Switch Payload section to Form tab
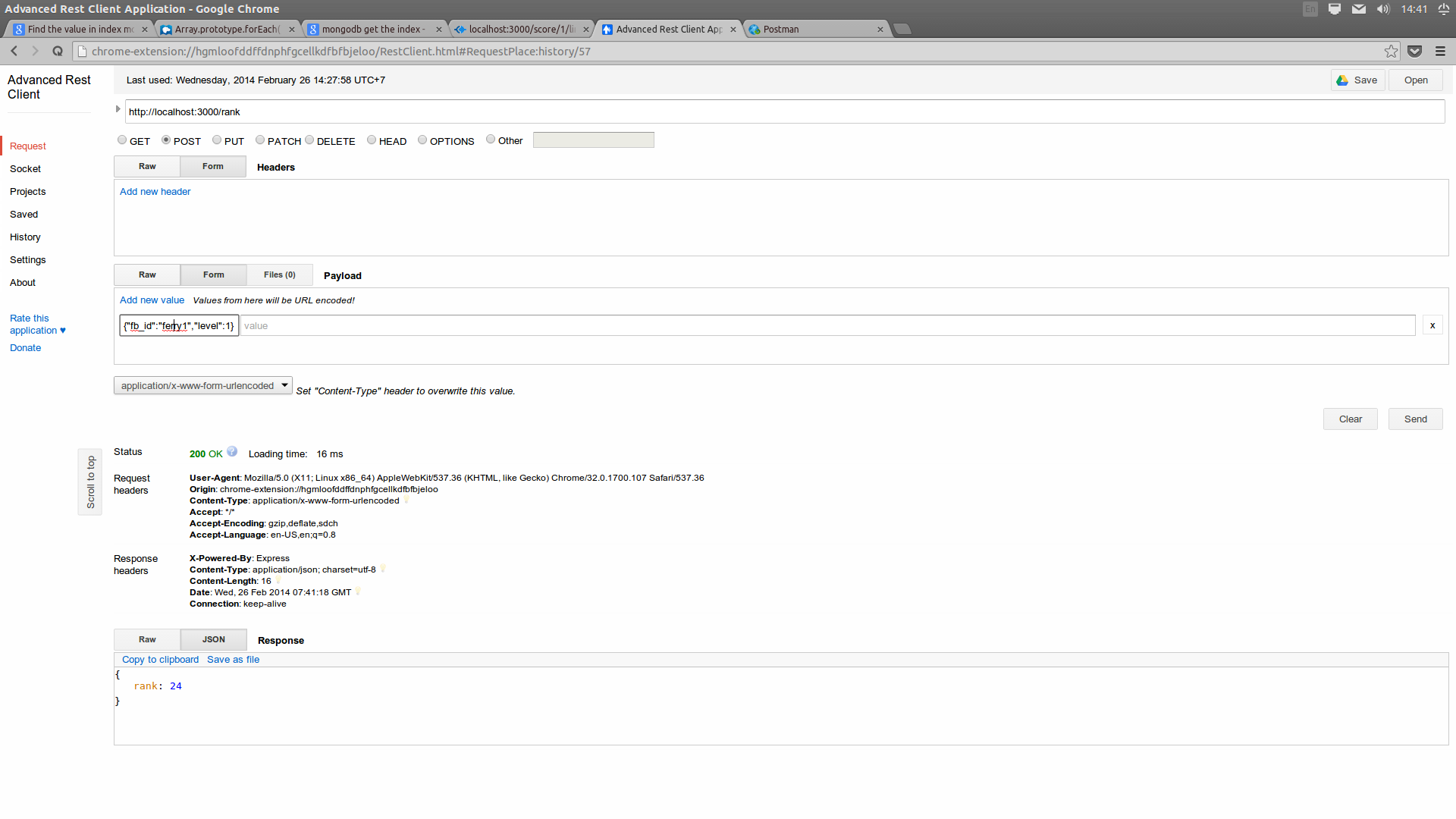The image size is (1456, 819). [214, 275]
